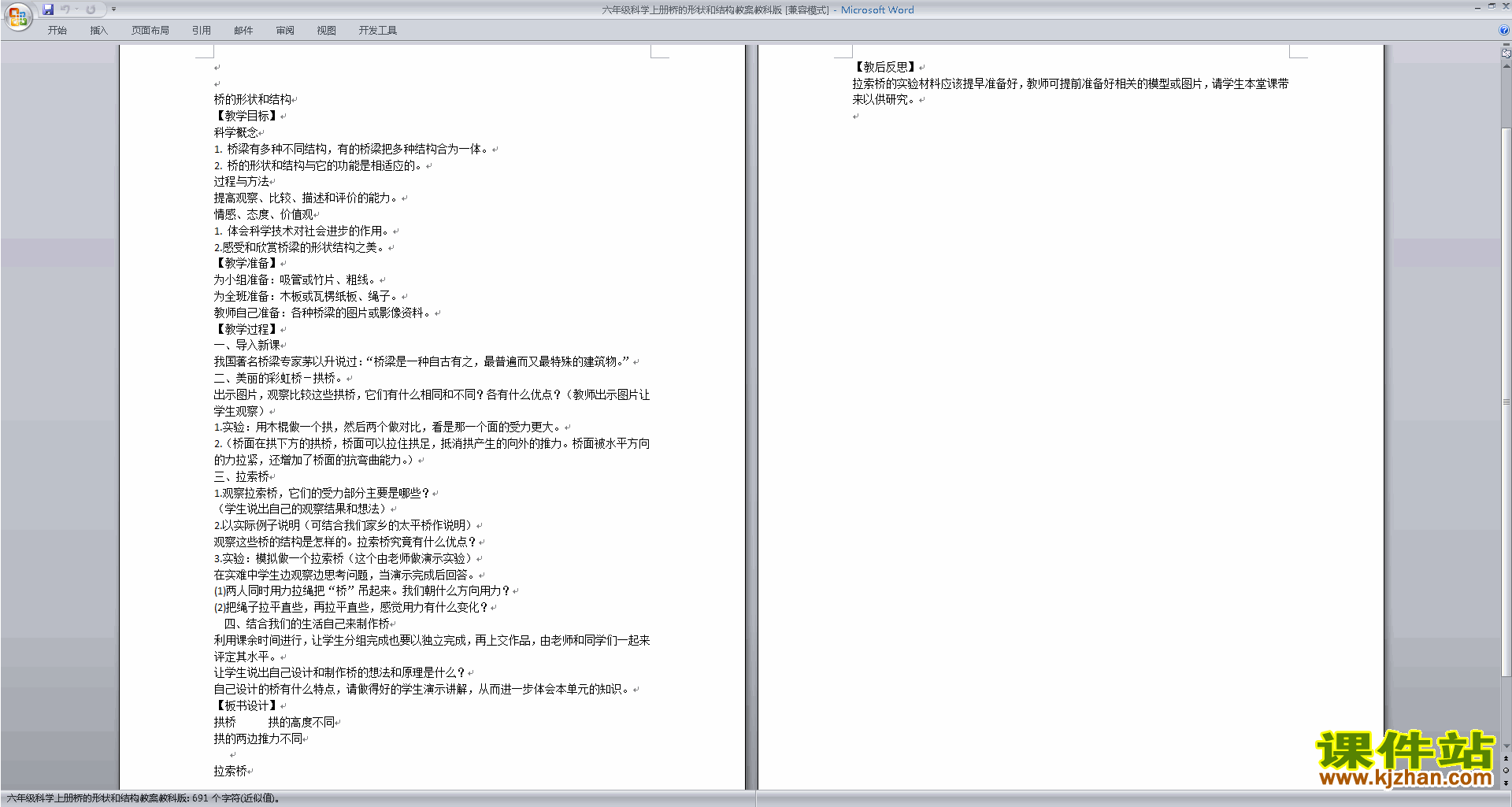Click the split-window handle above the ruler icon
Viewport: 1512px width, 807px height.
[1506, 46]
